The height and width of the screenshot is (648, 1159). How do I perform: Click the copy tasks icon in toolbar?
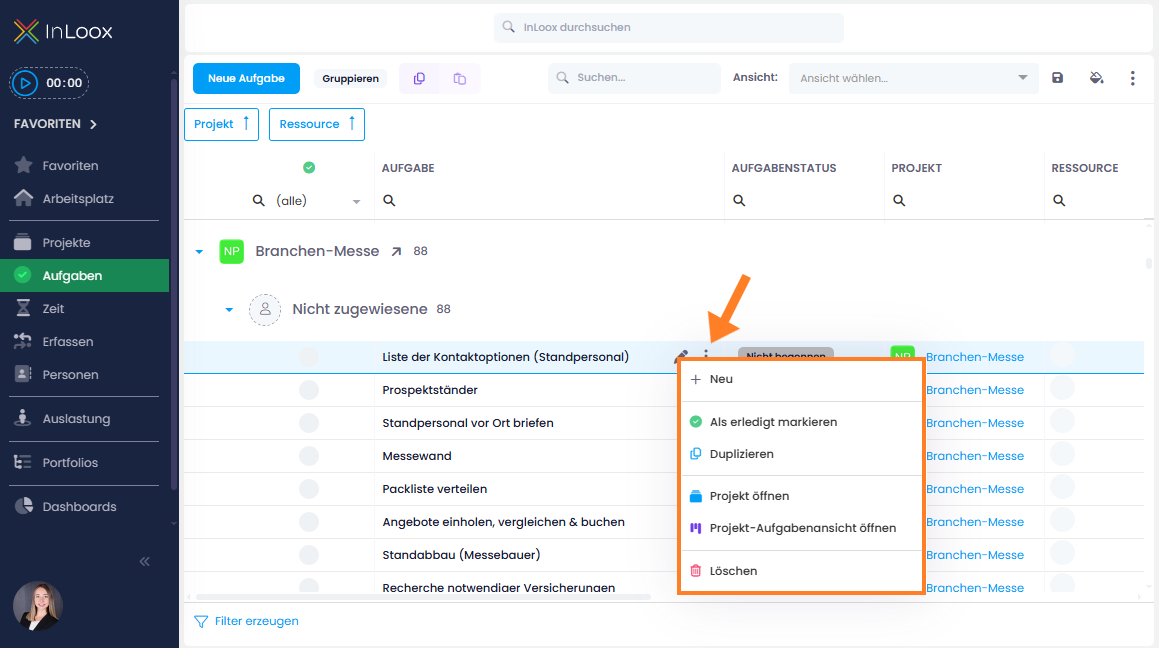click(419, 78)
